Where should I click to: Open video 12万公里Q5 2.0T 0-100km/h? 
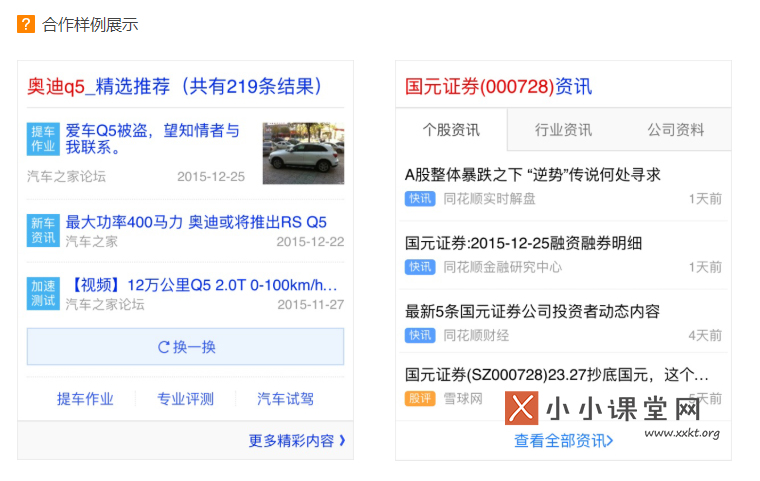pos(204,285)
